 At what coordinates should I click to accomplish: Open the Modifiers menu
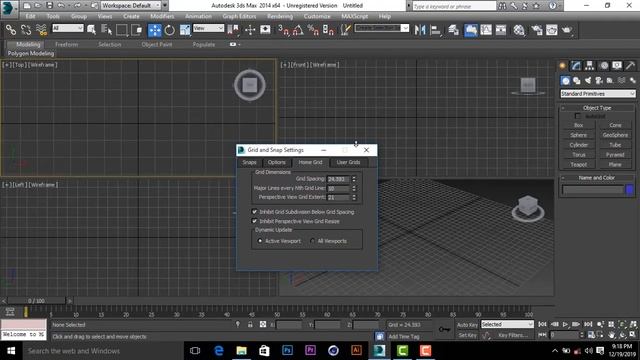click(x=162, y=16)
